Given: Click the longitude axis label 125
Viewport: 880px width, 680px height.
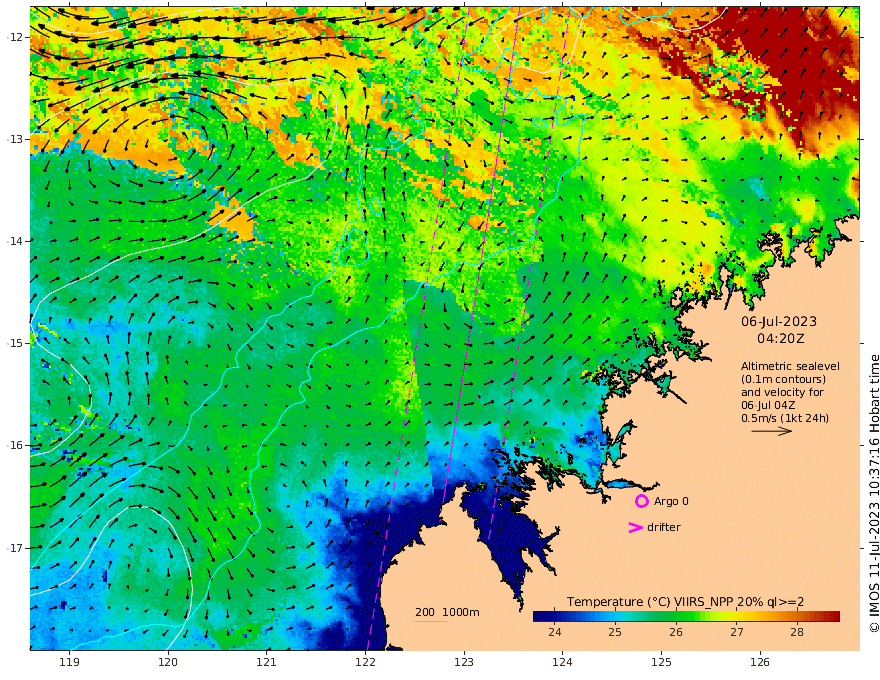Looking at the screenshot, I should pyautogui.click(x=661, y=663).
